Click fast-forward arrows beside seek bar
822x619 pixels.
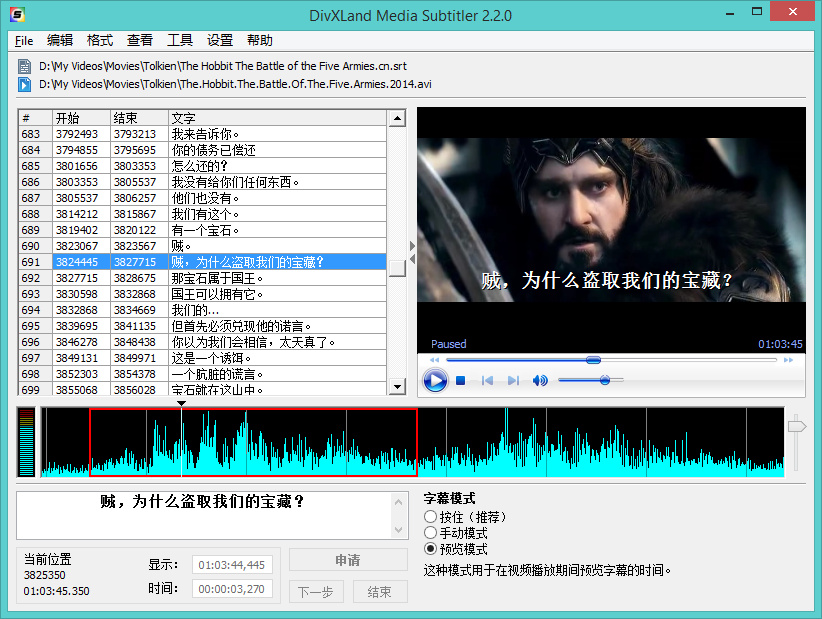[788, 360]
